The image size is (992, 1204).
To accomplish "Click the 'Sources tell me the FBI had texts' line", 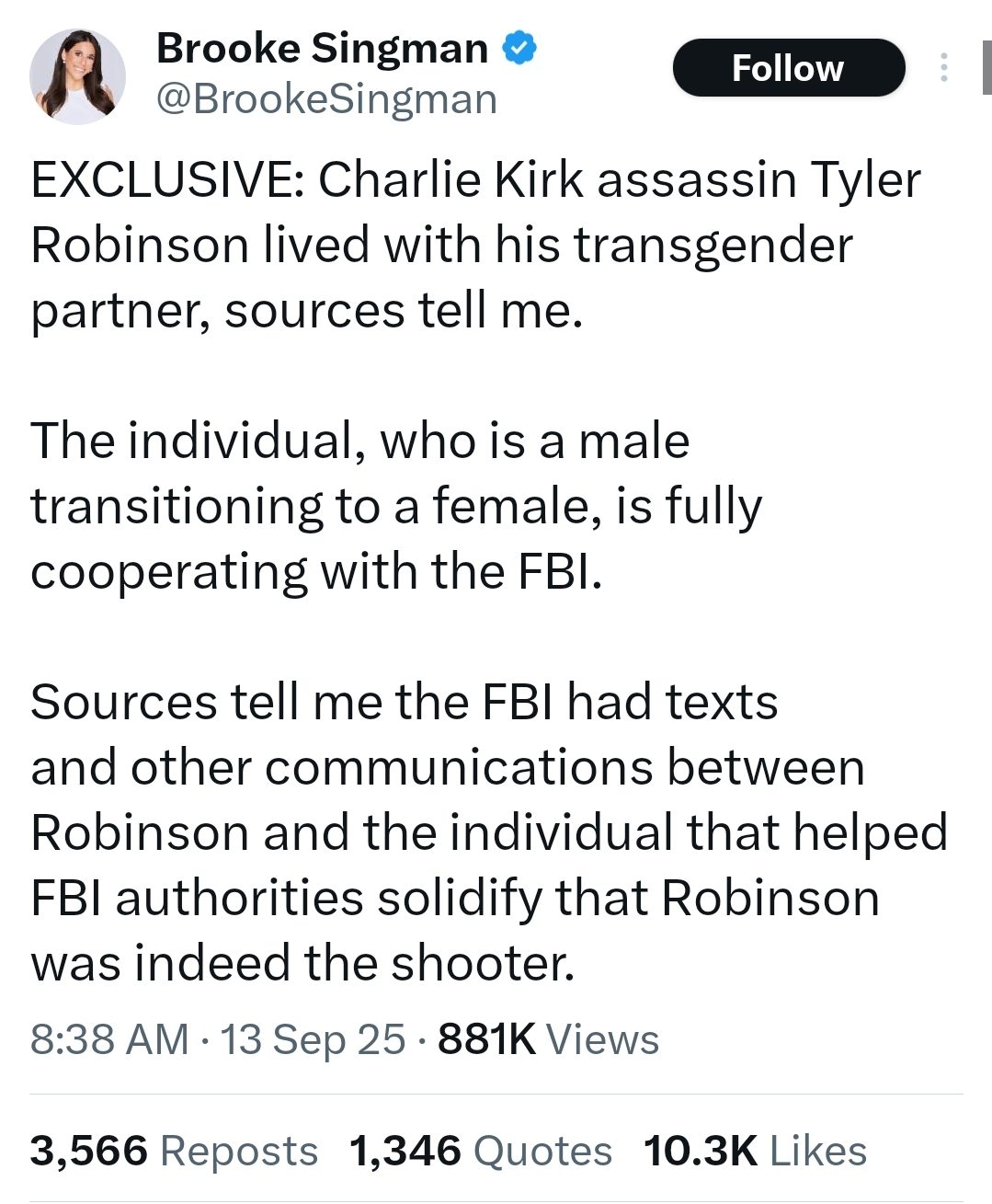I will tap(404, 702).
